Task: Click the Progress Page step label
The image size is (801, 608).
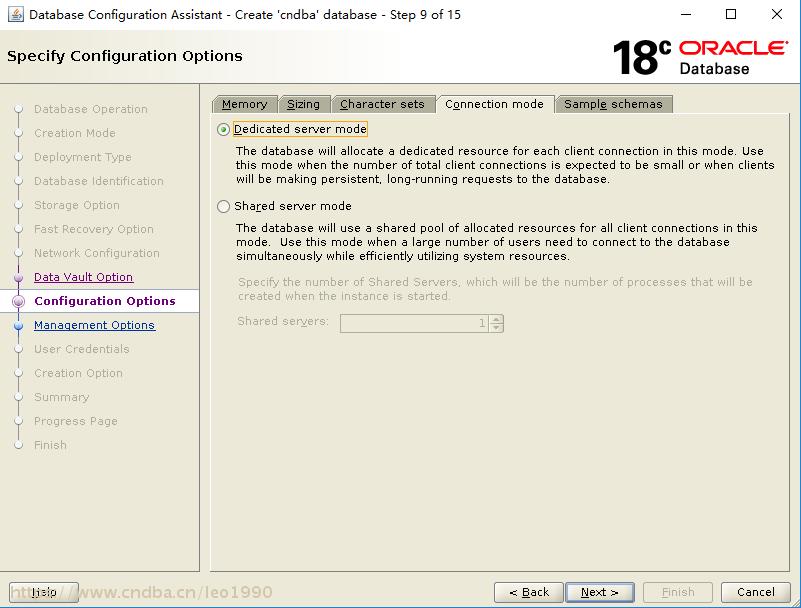Action: click(x=76, y=421)
